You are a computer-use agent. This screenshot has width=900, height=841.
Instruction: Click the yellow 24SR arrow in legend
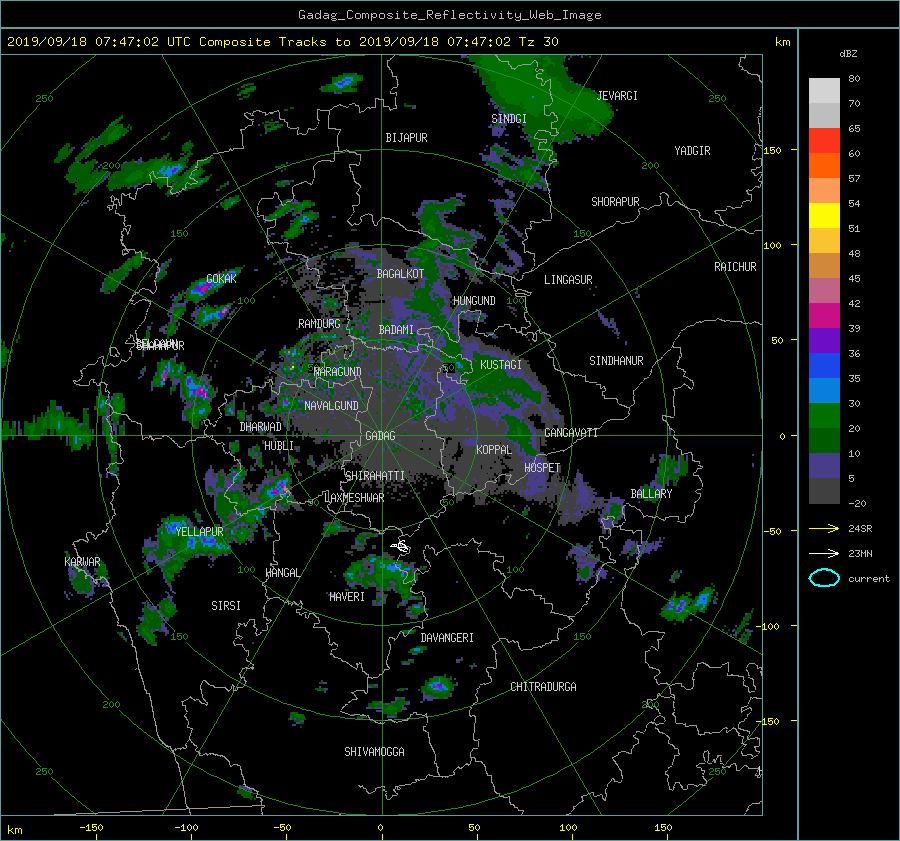tap(824, 528)
